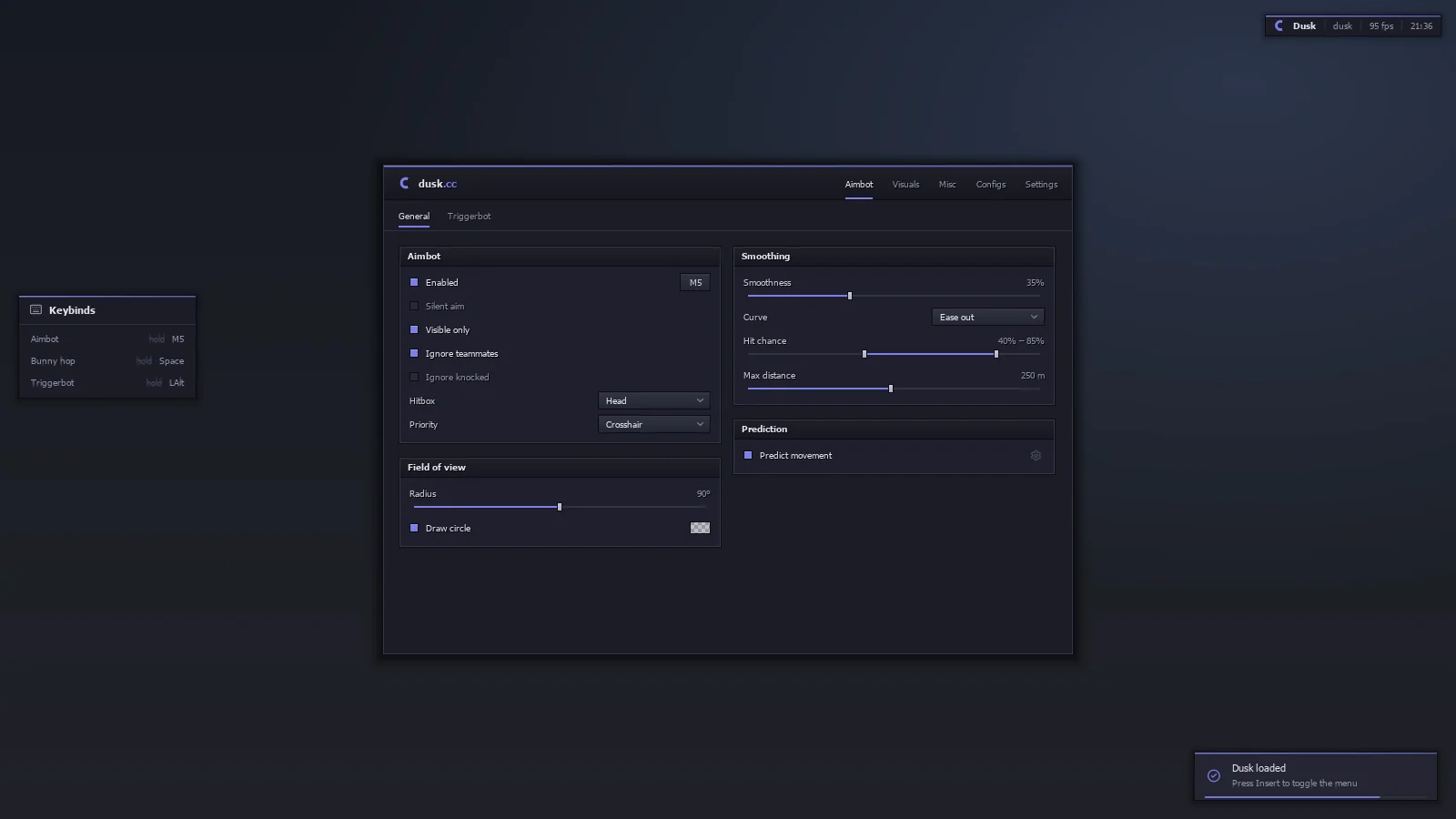The image size is (1456, 819).
Task: Select the General sub-tab
Action: (414, 217)
